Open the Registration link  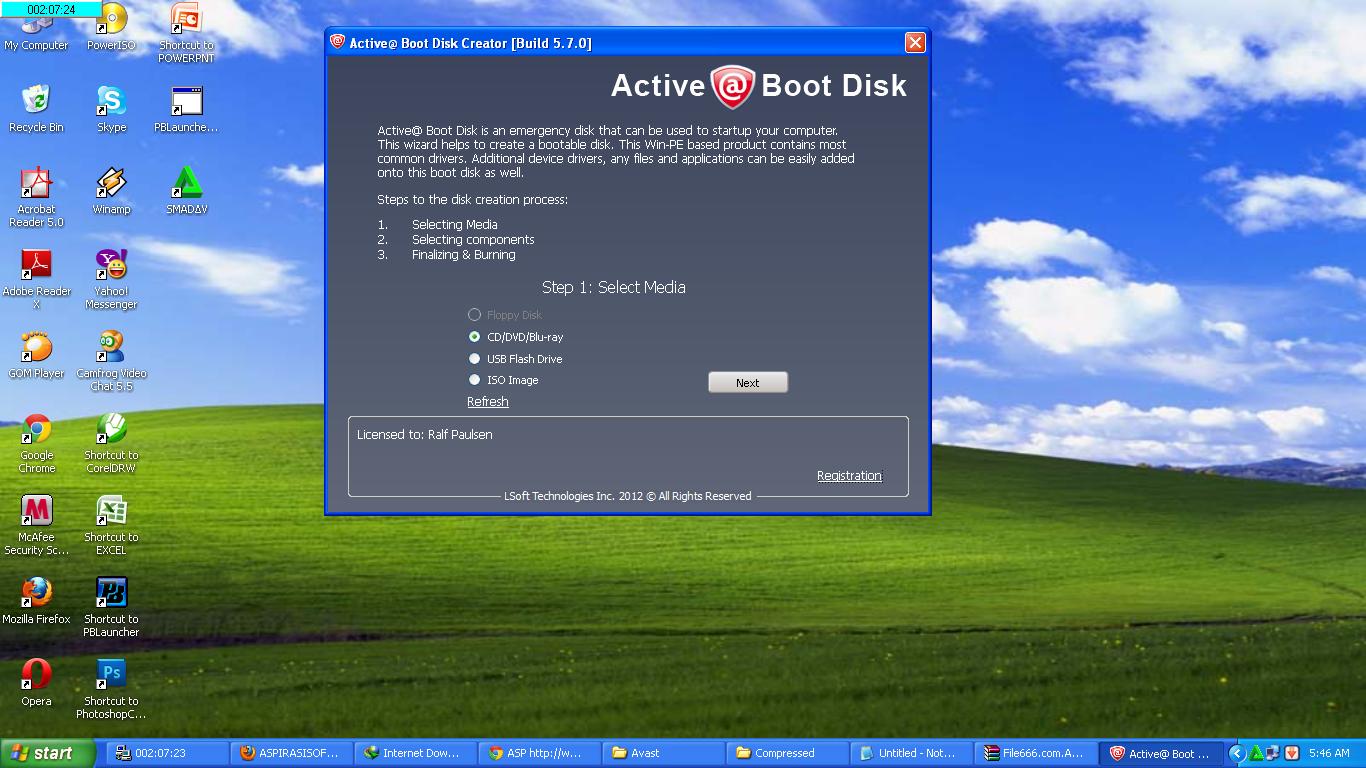coord(849,476)
